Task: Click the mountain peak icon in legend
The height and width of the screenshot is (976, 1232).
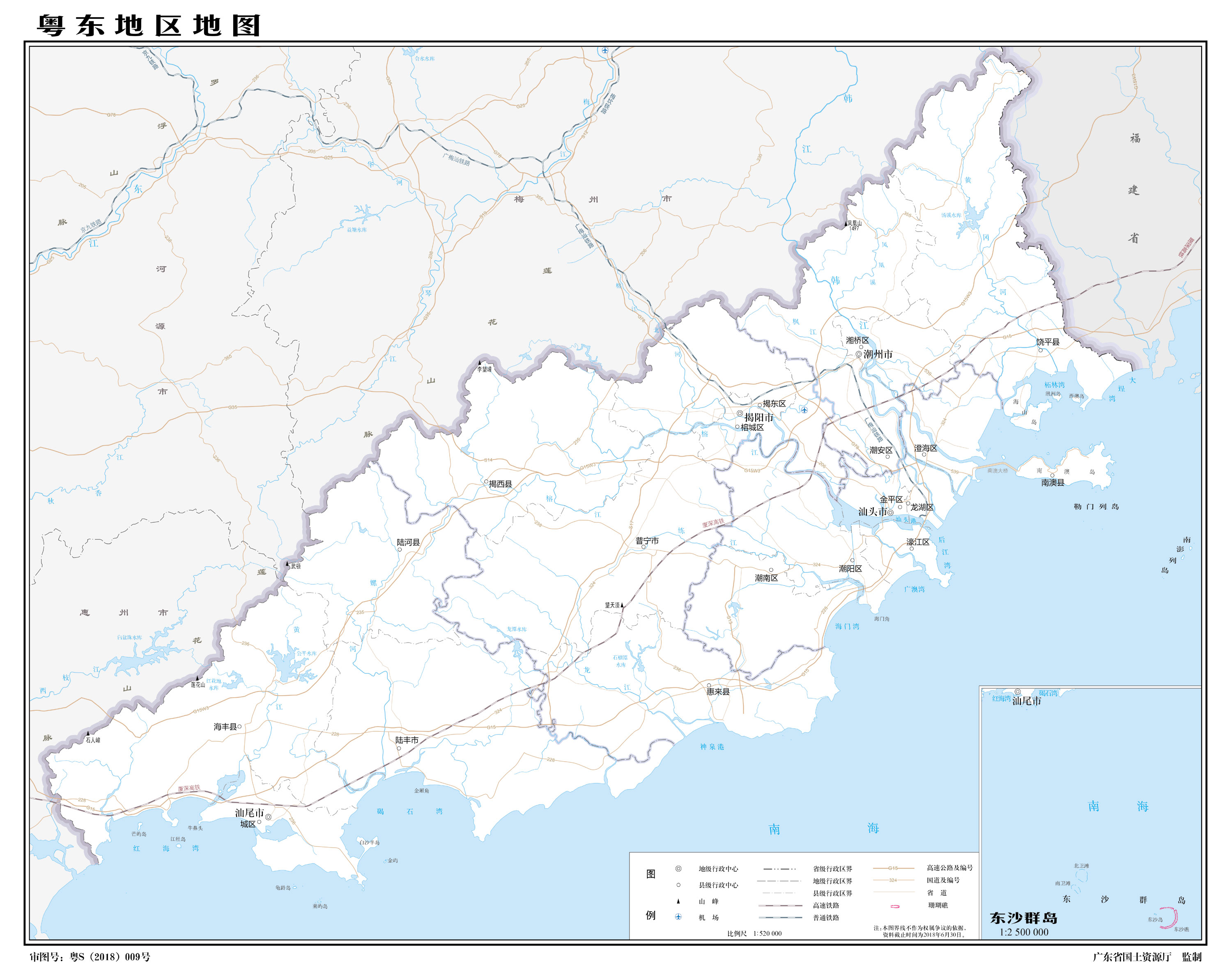Action: coord(678,901)
